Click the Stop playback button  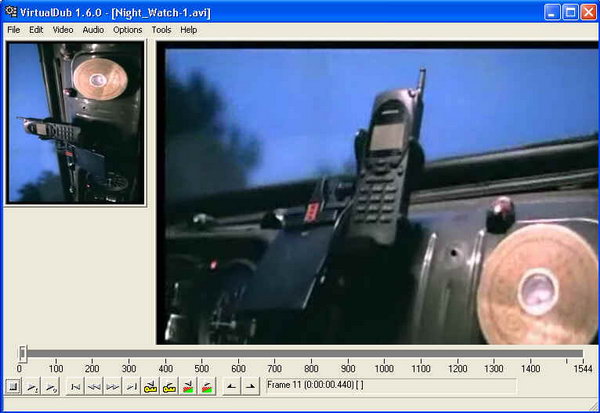pyautogui.click(x=13, y=387)
